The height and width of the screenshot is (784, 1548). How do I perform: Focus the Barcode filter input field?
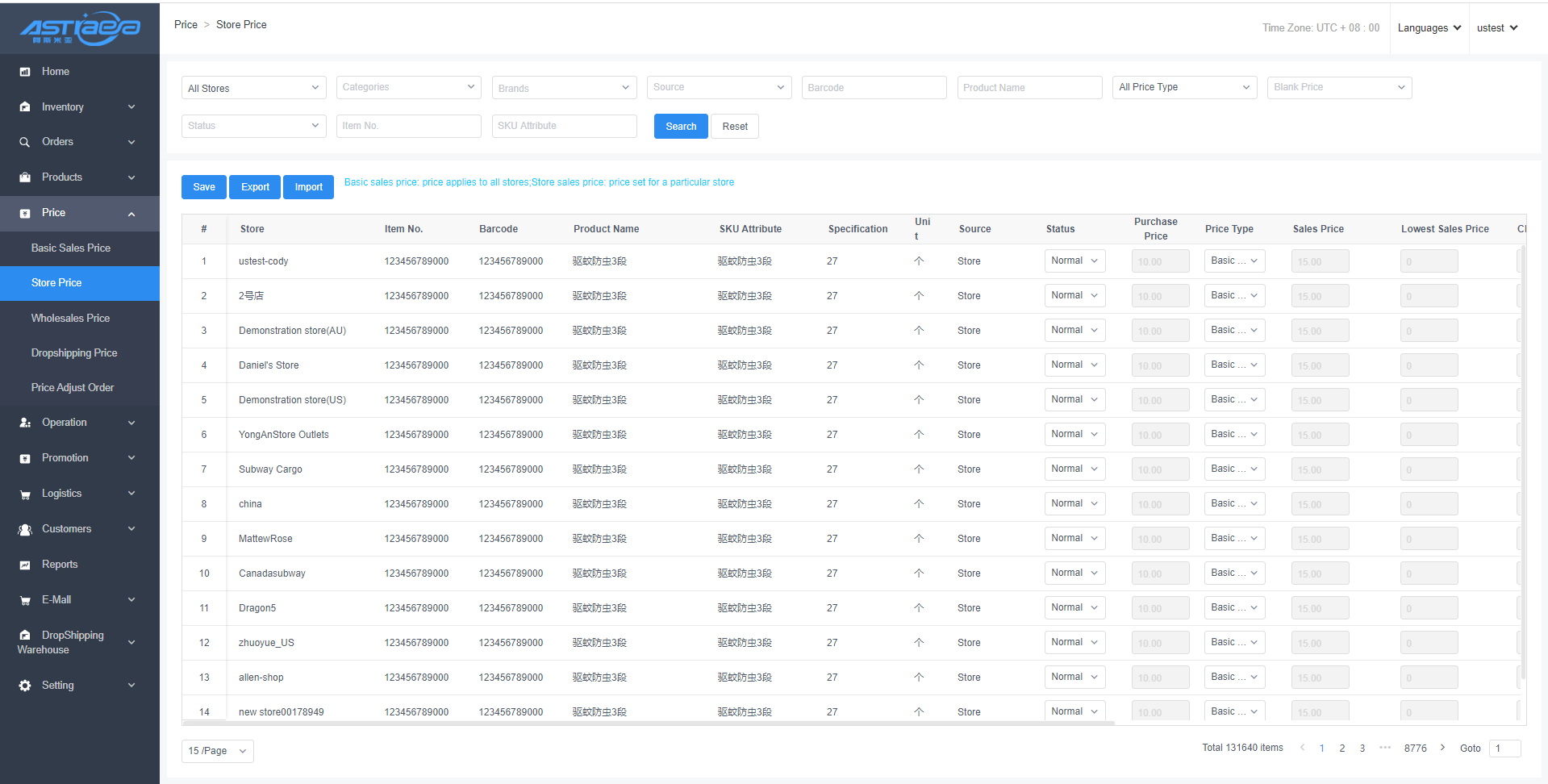[x=874, y=88]
